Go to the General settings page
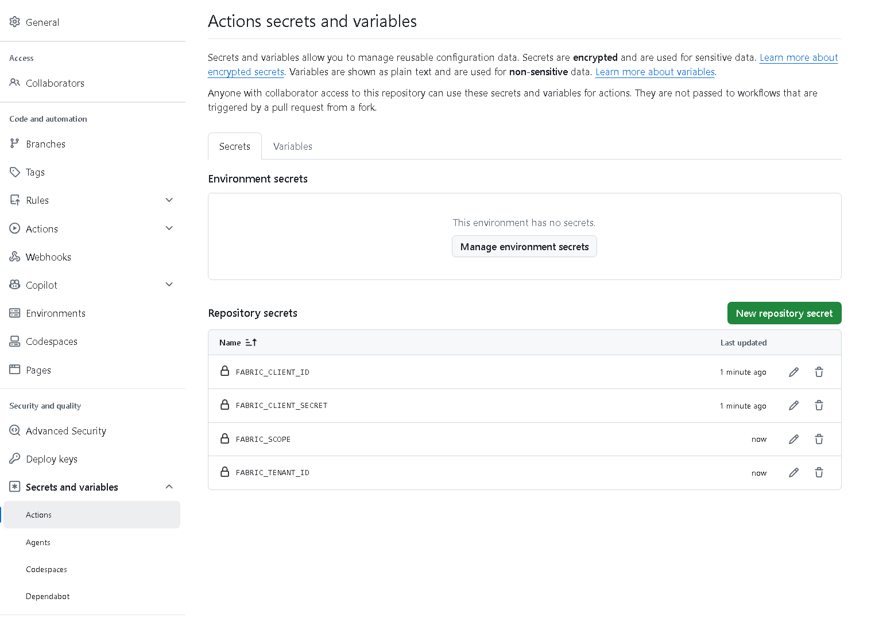 click(42, 22)
